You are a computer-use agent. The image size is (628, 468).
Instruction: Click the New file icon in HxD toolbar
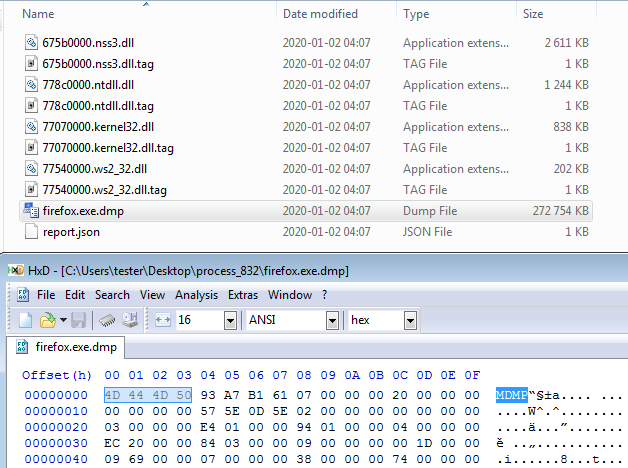(x=26, y=320)
